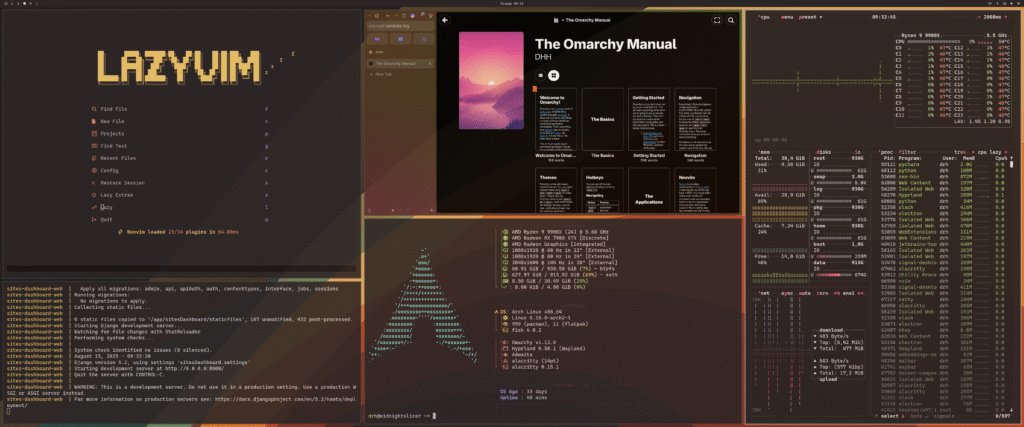Open the Neovim page thumbnail
The width and height of the screenshot is (1024, 427).
click(x=695, y=189)
